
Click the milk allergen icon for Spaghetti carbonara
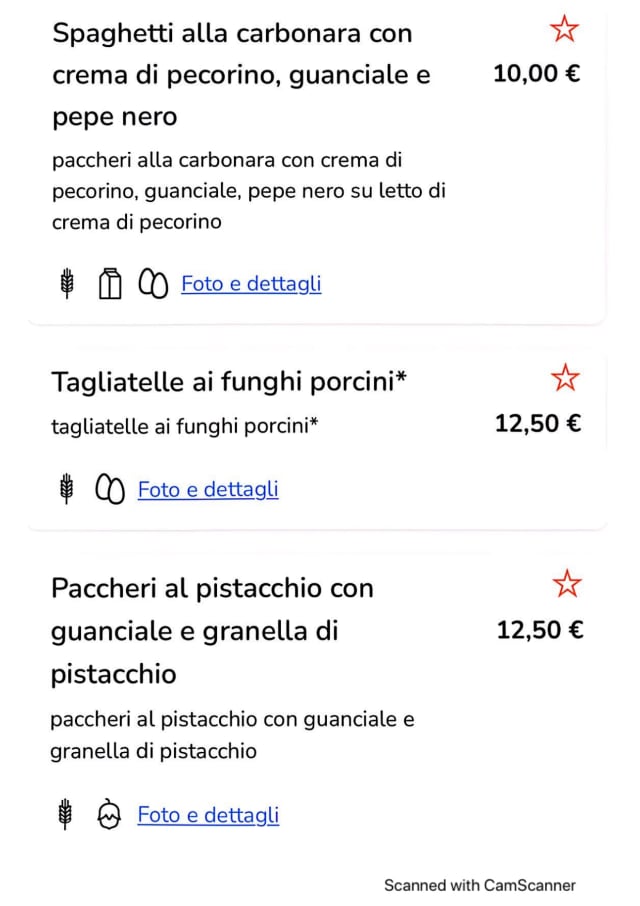click(109, 284)
